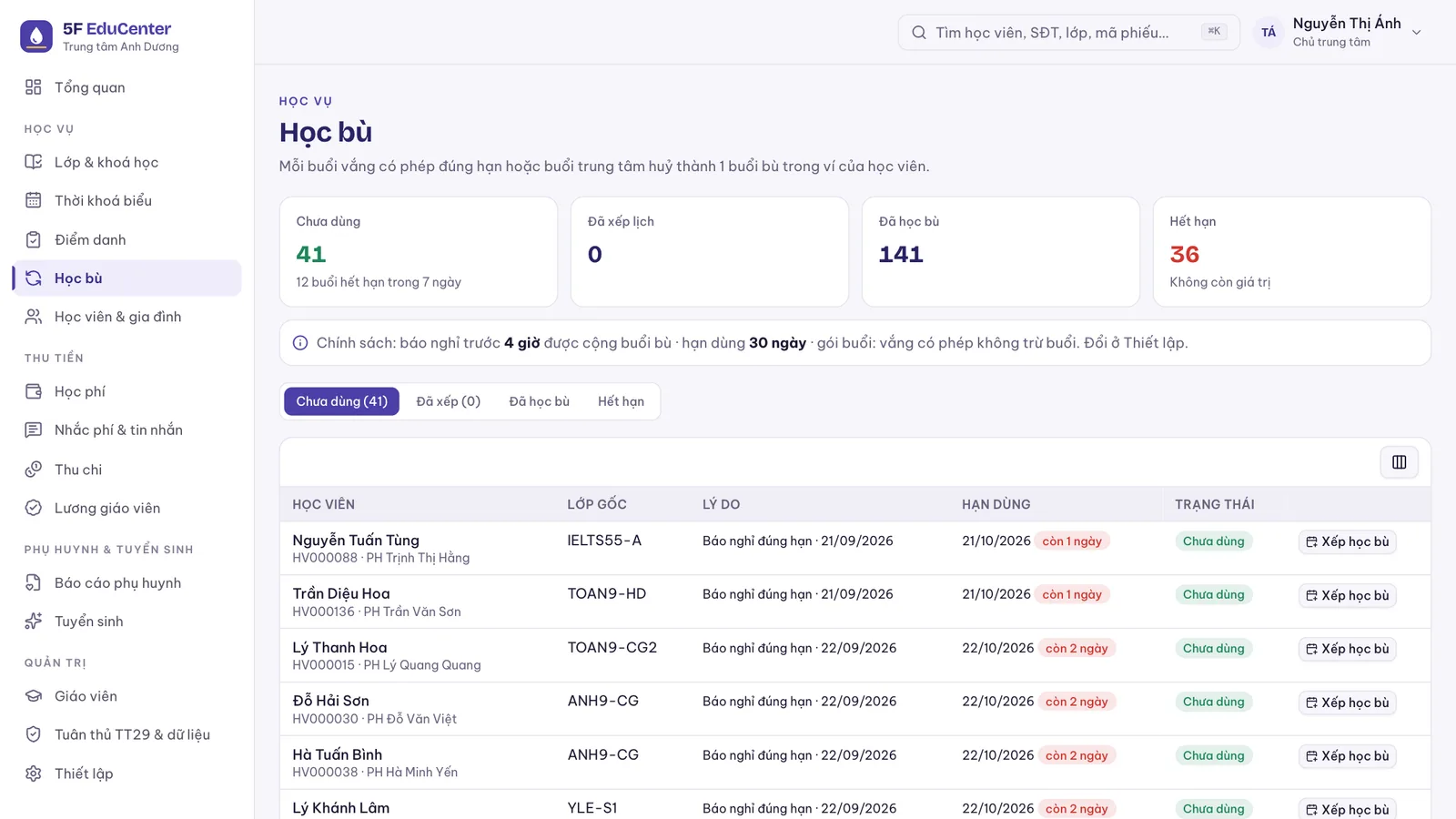Expand Nguyễn Thị Ánh user menu chevron

click(1416, 33)
